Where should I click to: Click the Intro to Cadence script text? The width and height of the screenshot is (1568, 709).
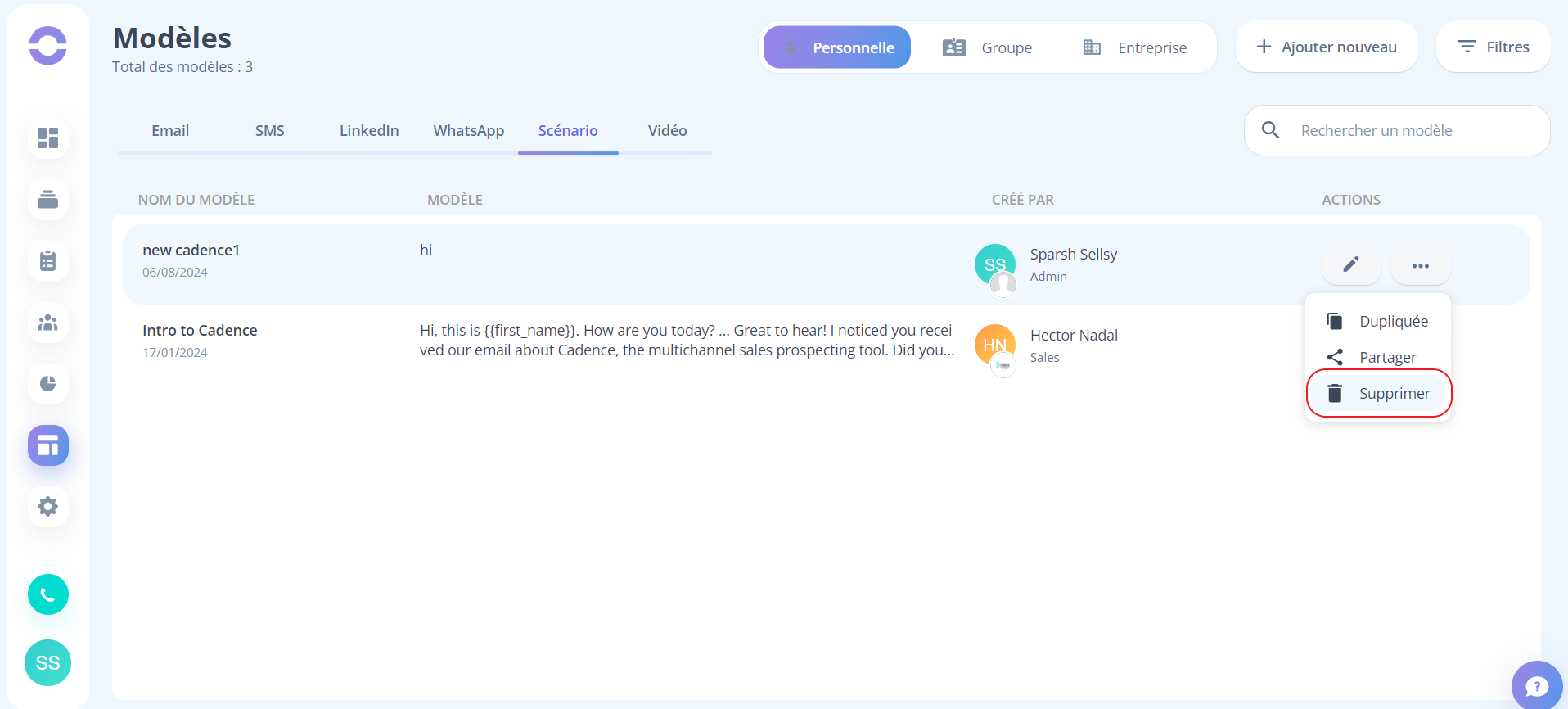[x=687, y=340]
